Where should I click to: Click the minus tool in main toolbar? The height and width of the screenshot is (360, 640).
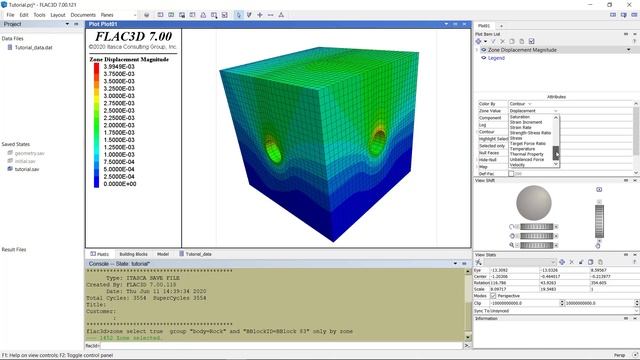pos(270,15)
